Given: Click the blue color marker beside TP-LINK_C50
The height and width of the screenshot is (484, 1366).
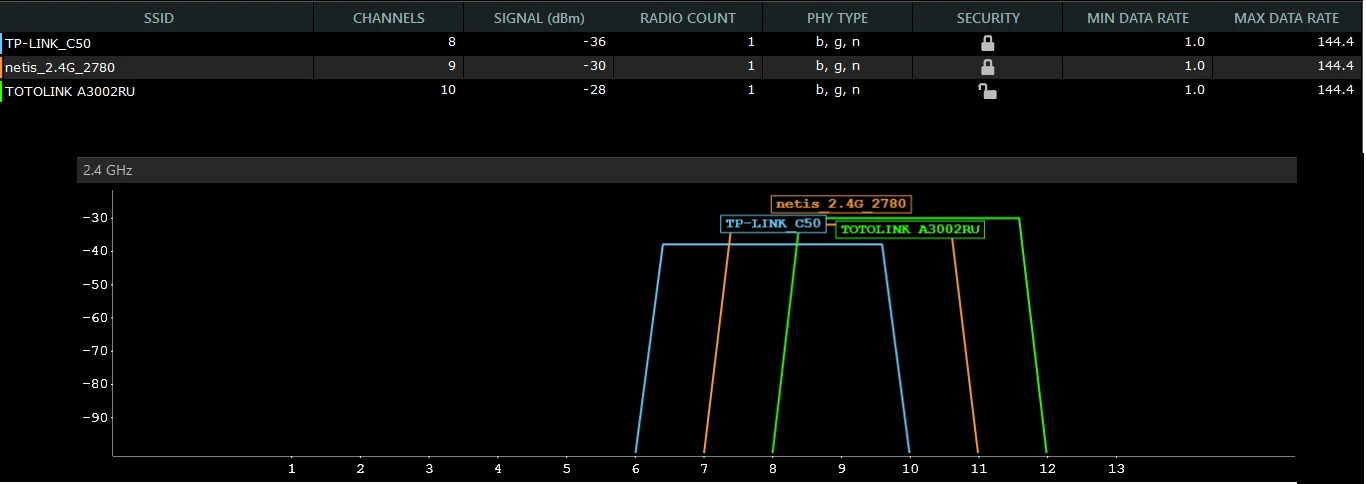Looking at the screenshot, I should click(1, 43).
